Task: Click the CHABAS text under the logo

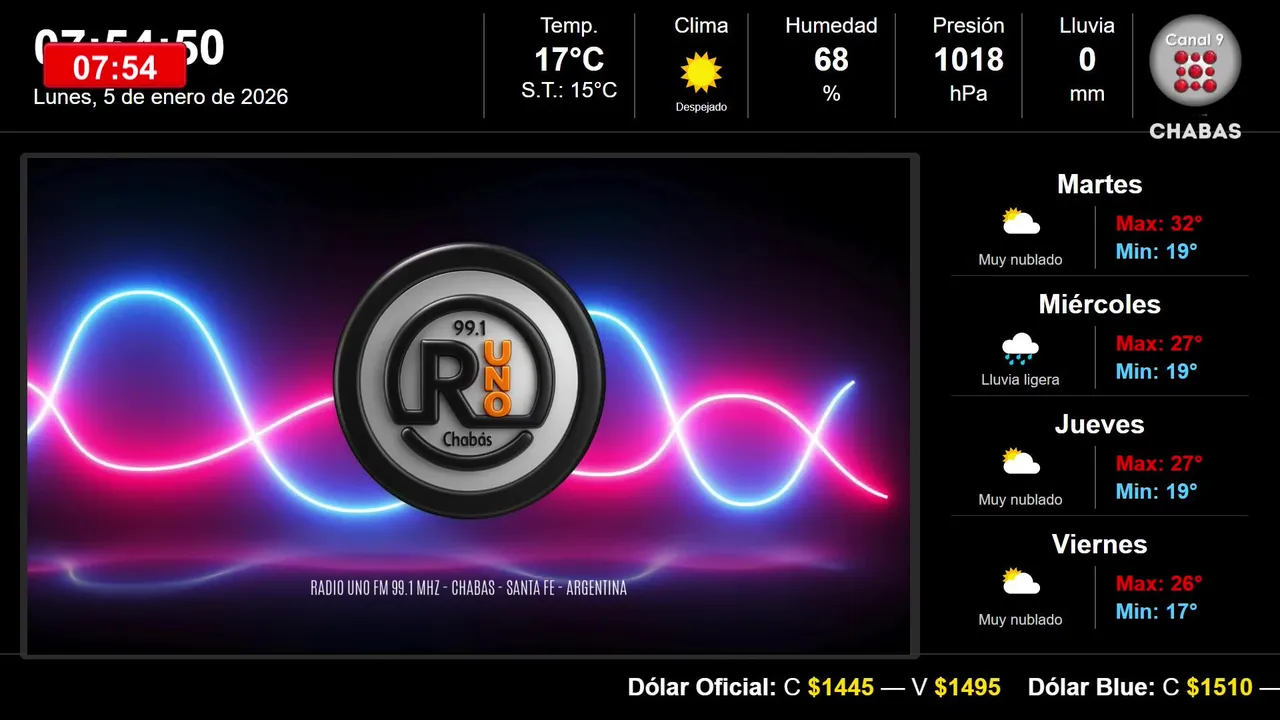Action: (1195, 131)
